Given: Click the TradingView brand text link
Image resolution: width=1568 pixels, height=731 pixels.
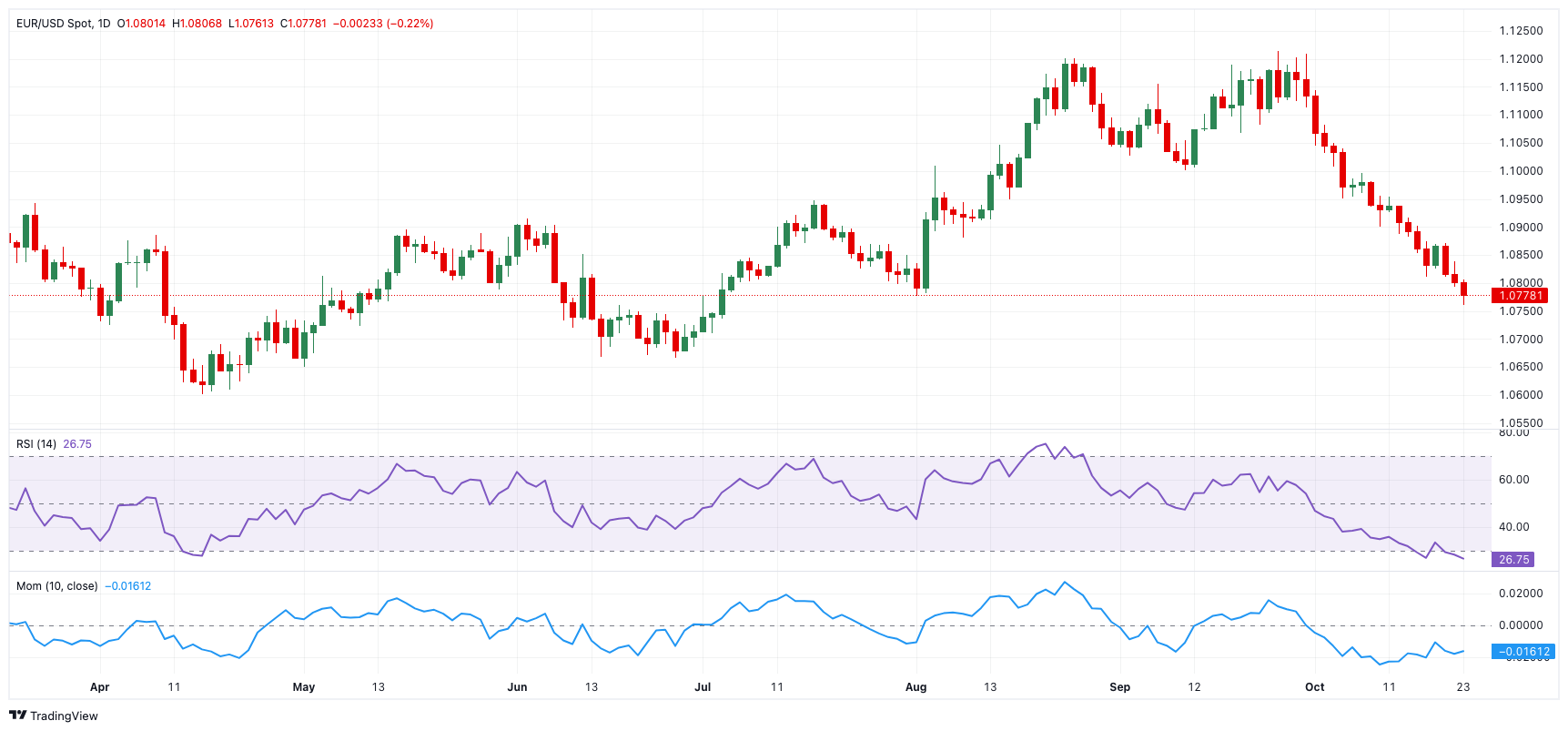Looking at the screenshot, I should (x=64, y=716).
